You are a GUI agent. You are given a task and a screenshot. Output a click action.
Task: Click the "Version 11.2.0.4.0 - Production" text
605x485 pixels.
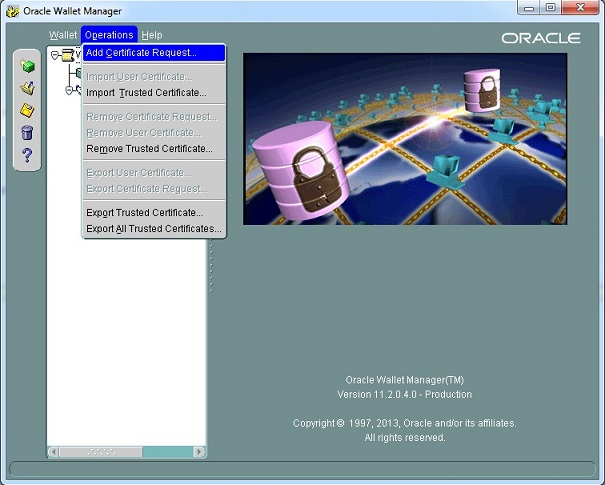click(x=404, y=394)
